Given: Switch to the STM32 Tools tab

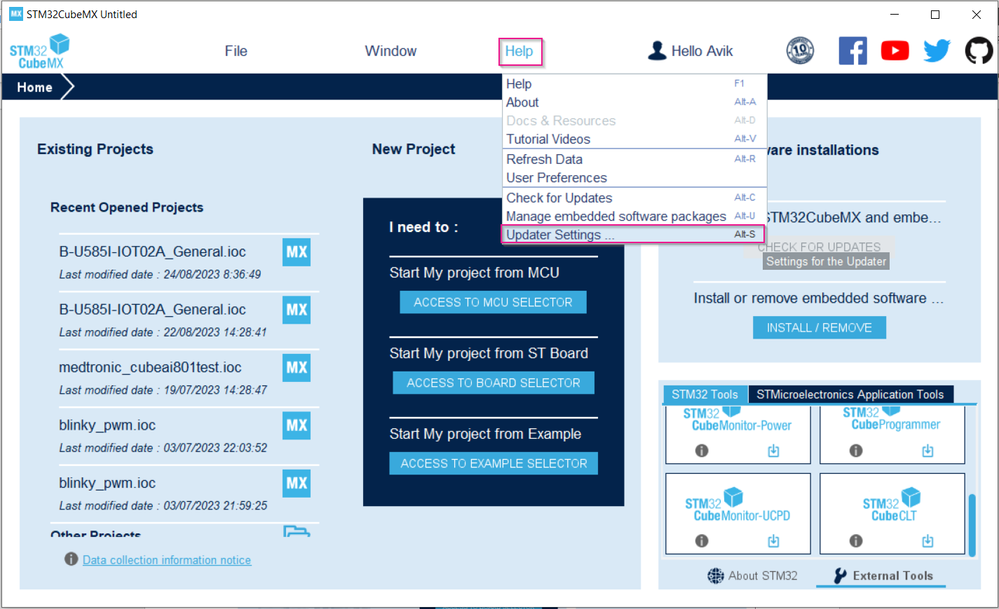Looking at the screenshot, I should click(705, 394).
